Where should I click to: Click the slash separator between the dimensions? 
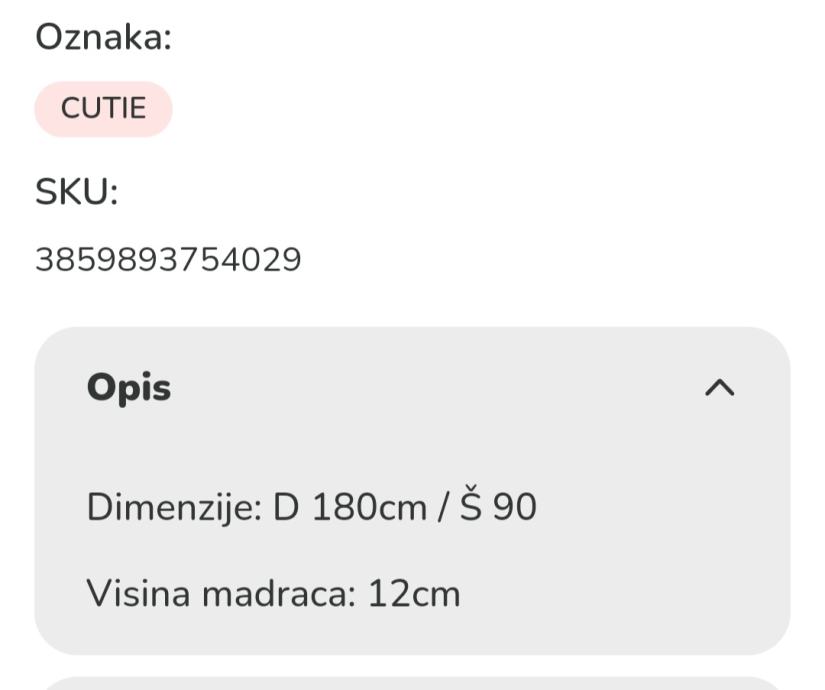(443, 508)
